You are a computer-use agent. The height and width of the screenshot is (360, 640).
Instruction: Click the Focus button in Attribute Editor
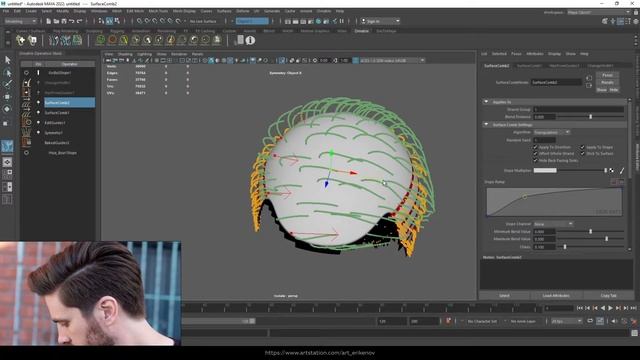[607, 75]
